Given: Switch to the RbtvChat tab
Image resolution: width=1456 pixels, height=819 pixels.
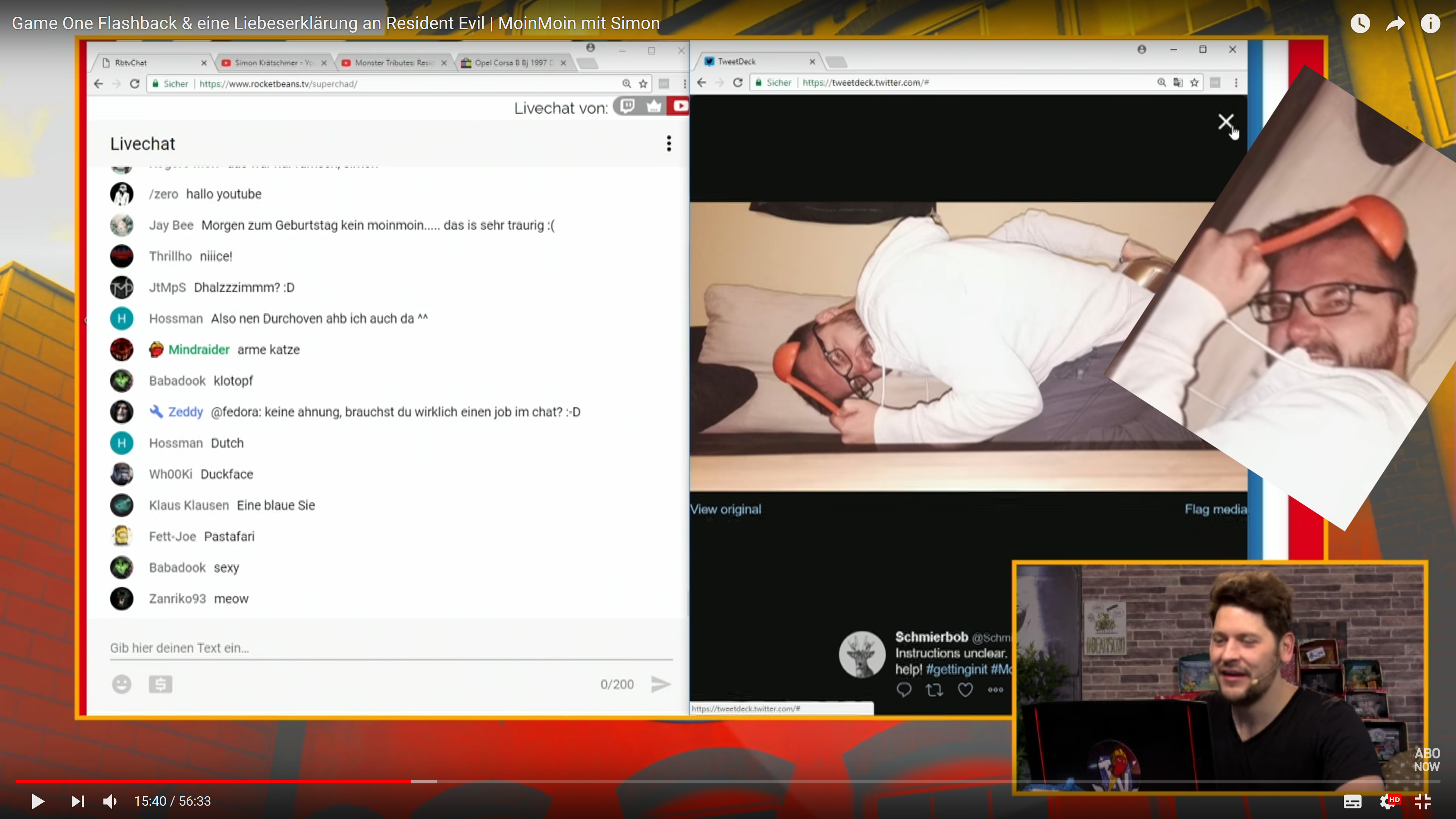Looking at the screenshot, I should (152, 63).
